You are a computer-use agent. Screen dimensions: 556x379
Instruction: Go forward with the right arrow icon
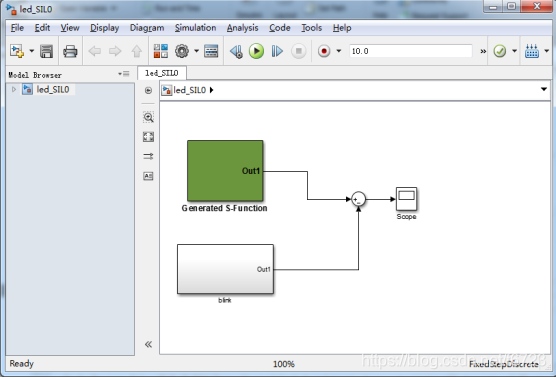coord(115,51)
